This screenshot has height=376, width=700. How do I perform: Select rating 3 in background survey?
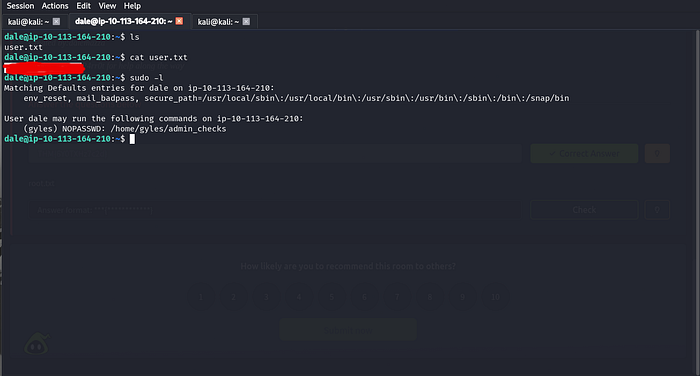266,297
